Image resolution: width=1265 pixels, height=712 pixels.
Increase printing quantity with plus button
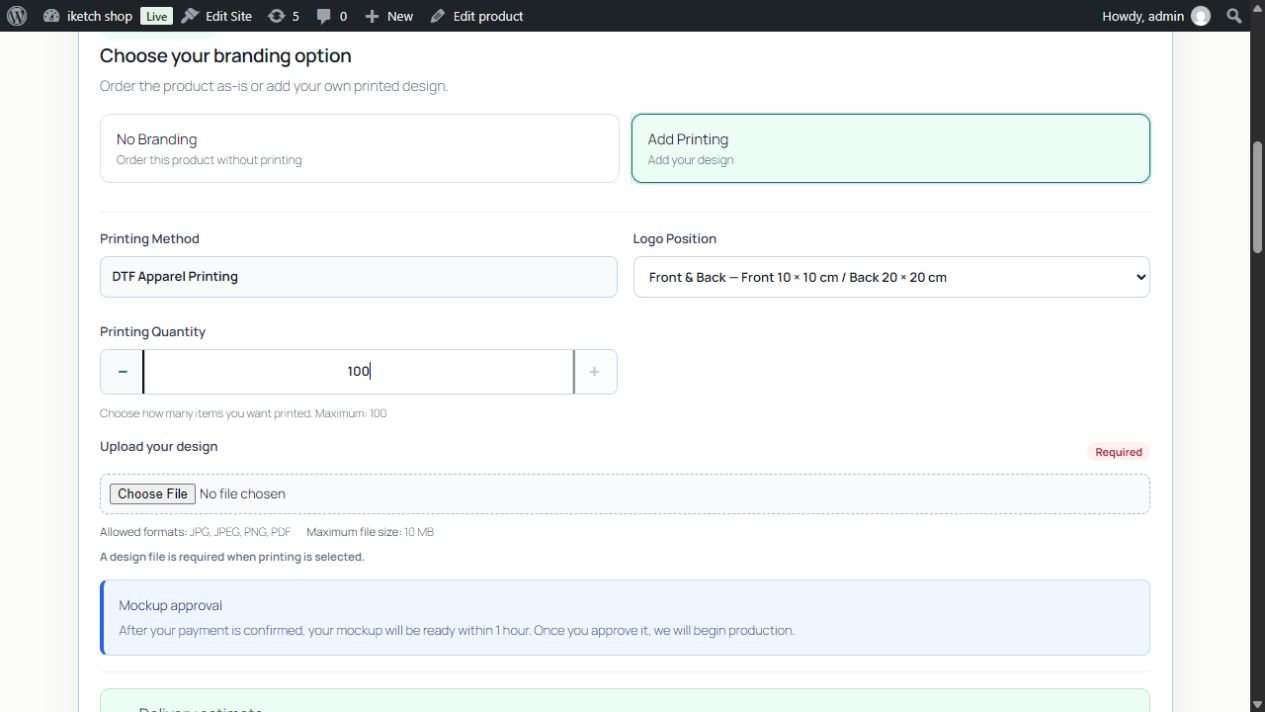click(x=595, y=371)
